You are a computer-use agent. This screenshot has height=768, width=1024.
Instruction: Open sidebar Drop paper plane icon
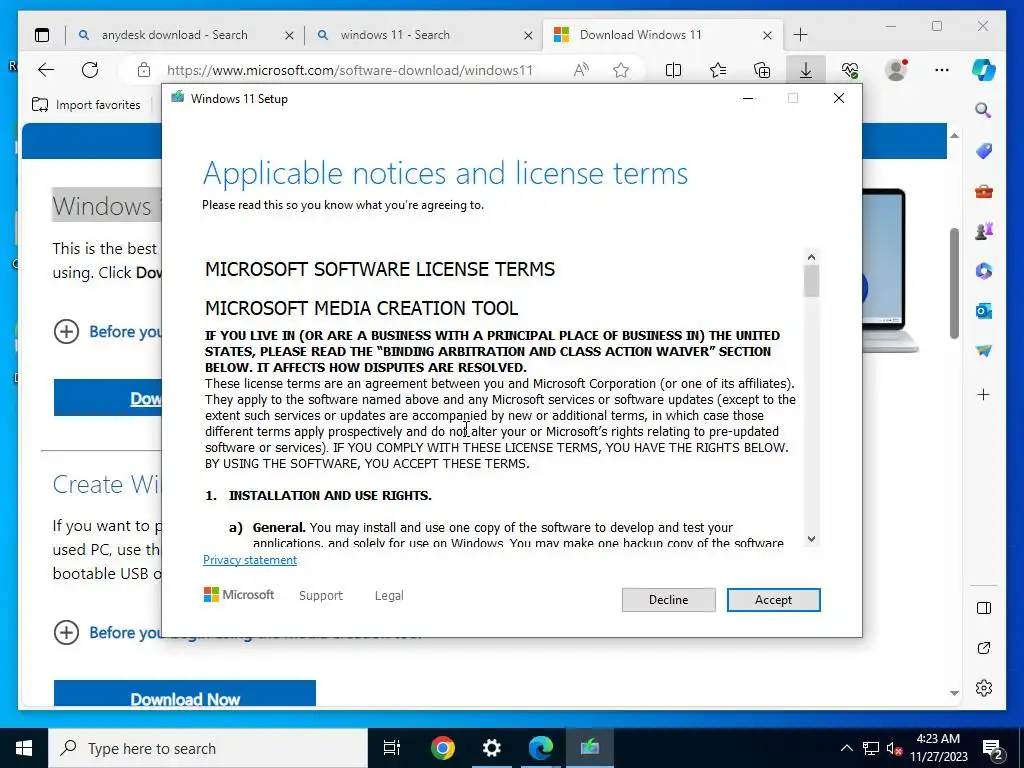click(x=984, y=351)
